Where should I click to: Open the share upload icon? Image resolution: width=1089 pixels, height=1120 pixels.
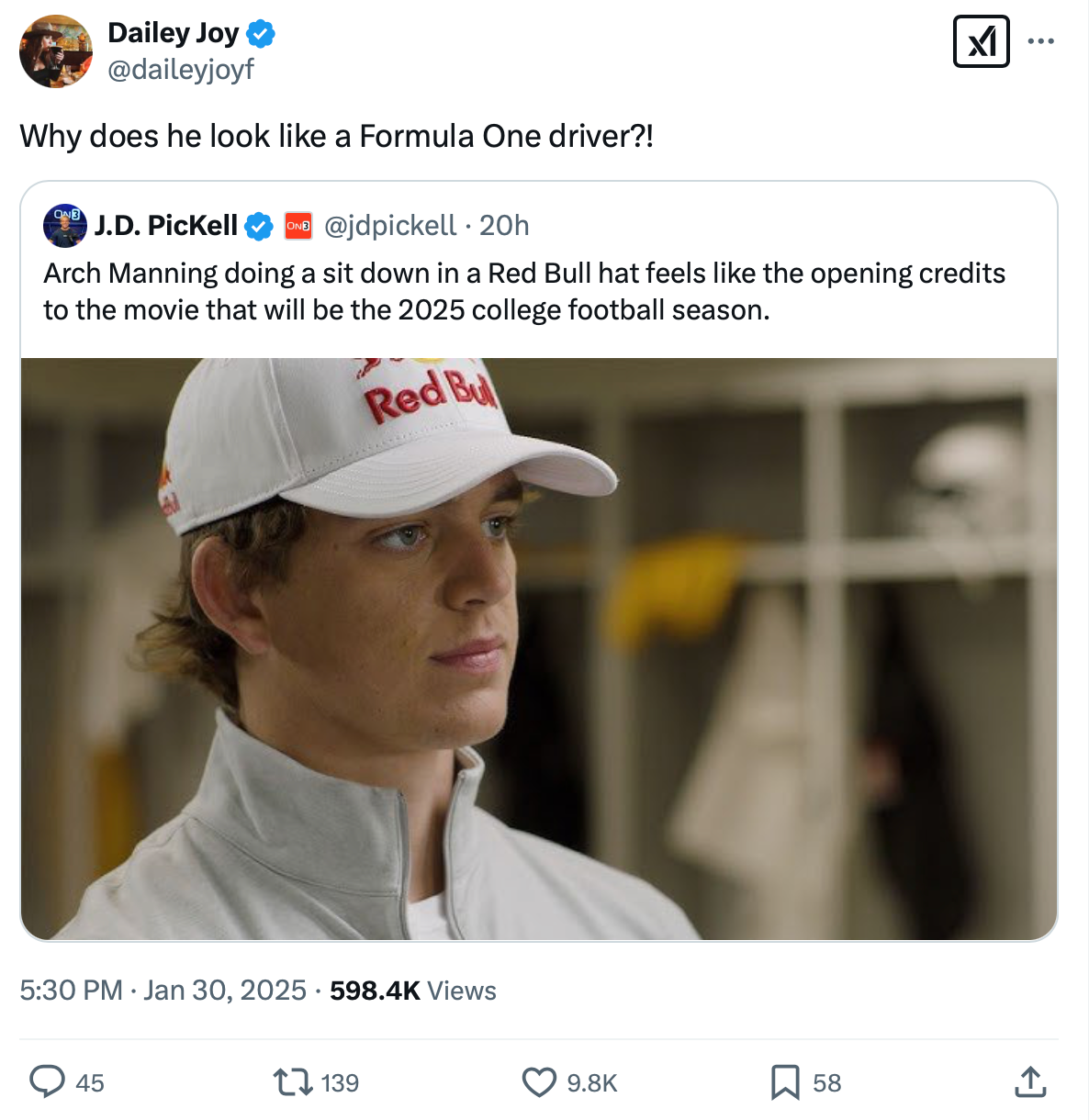[x=1030, y=1081]
